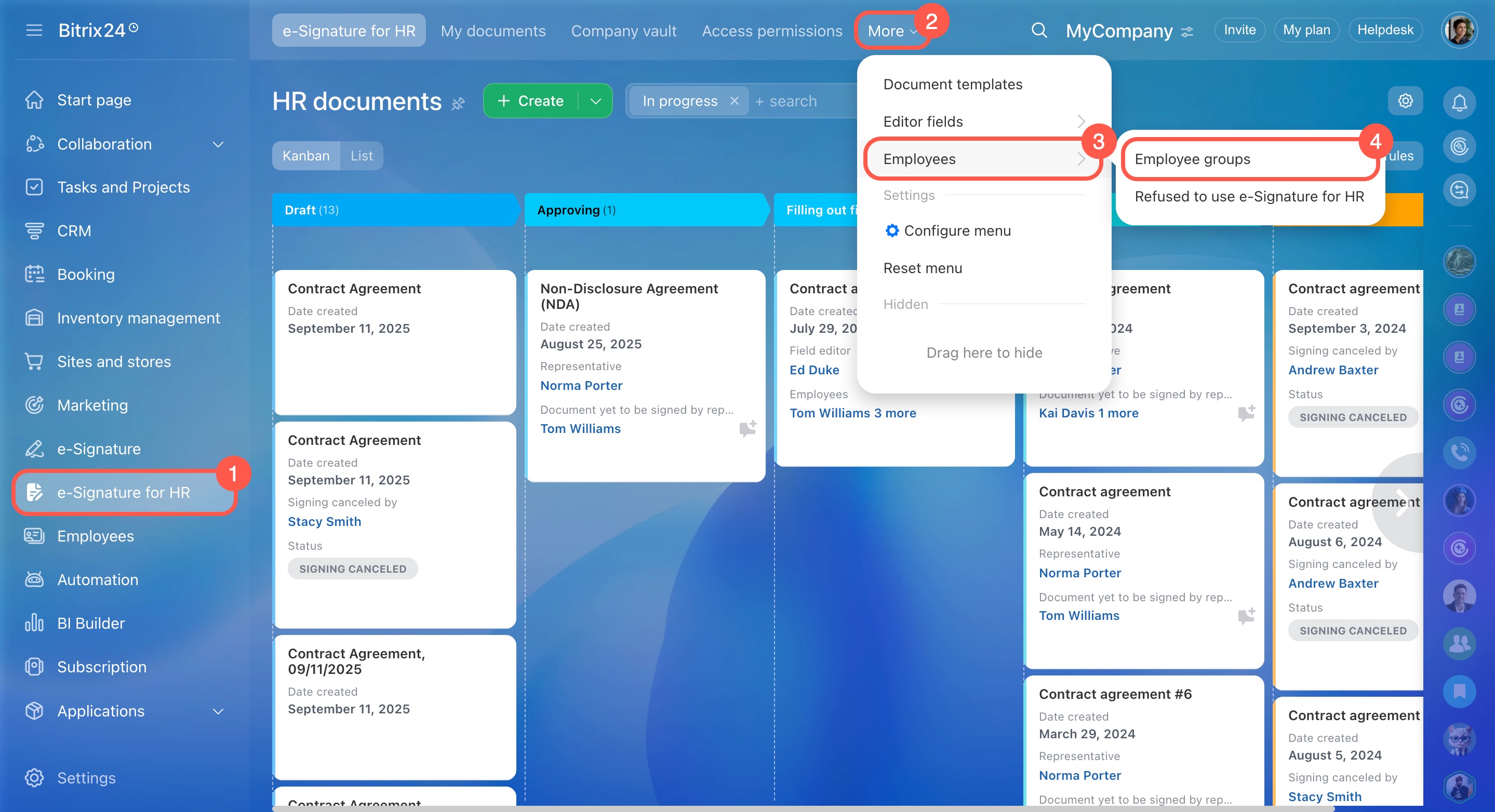
Task: Click the Approving column header
Action: (647, 209)
